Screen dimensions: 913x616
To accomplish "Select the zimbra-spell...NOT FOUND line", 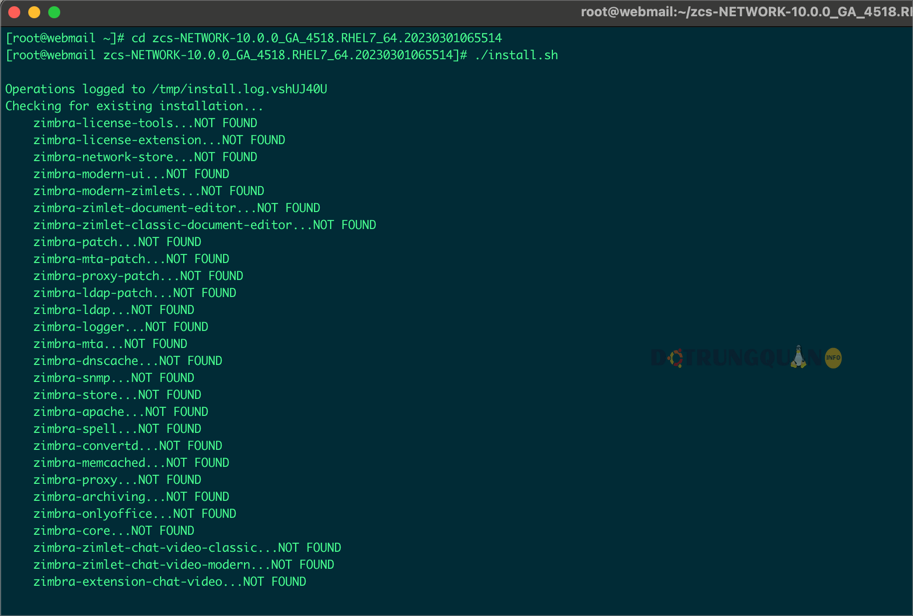I will pyautogui.click(x=117, y=429).
